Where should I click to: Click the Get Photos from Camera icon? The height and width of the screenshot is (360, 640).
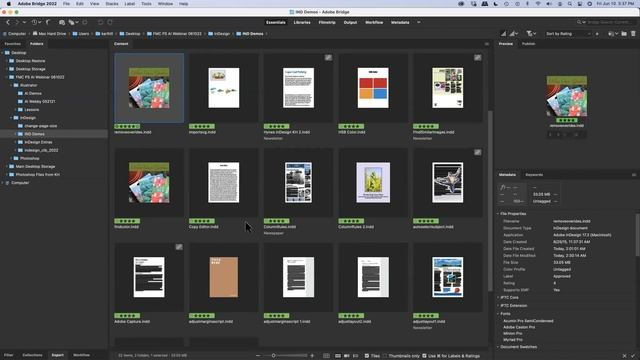[62, 22]
